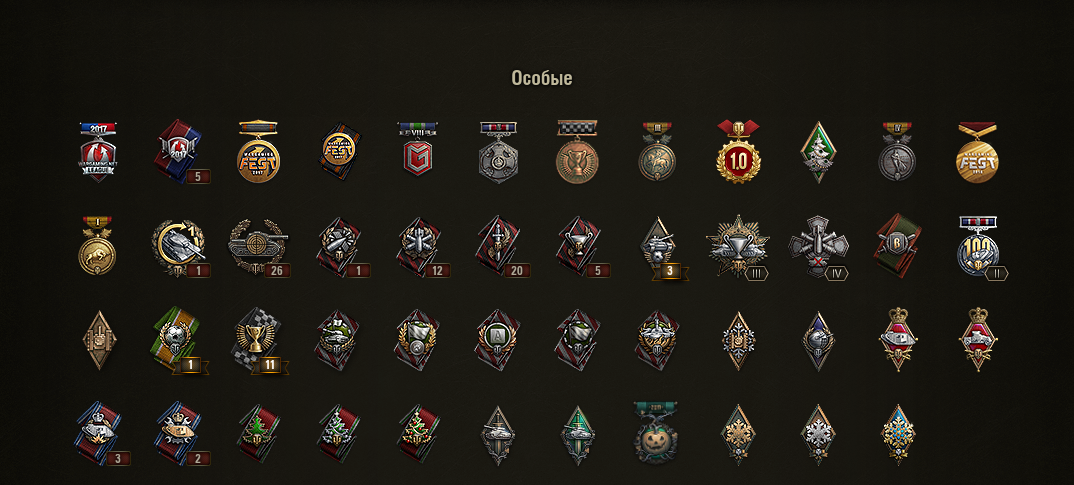Click the star trophy medal with grade III
The image size is (1074, 485).
coord(737,247)
